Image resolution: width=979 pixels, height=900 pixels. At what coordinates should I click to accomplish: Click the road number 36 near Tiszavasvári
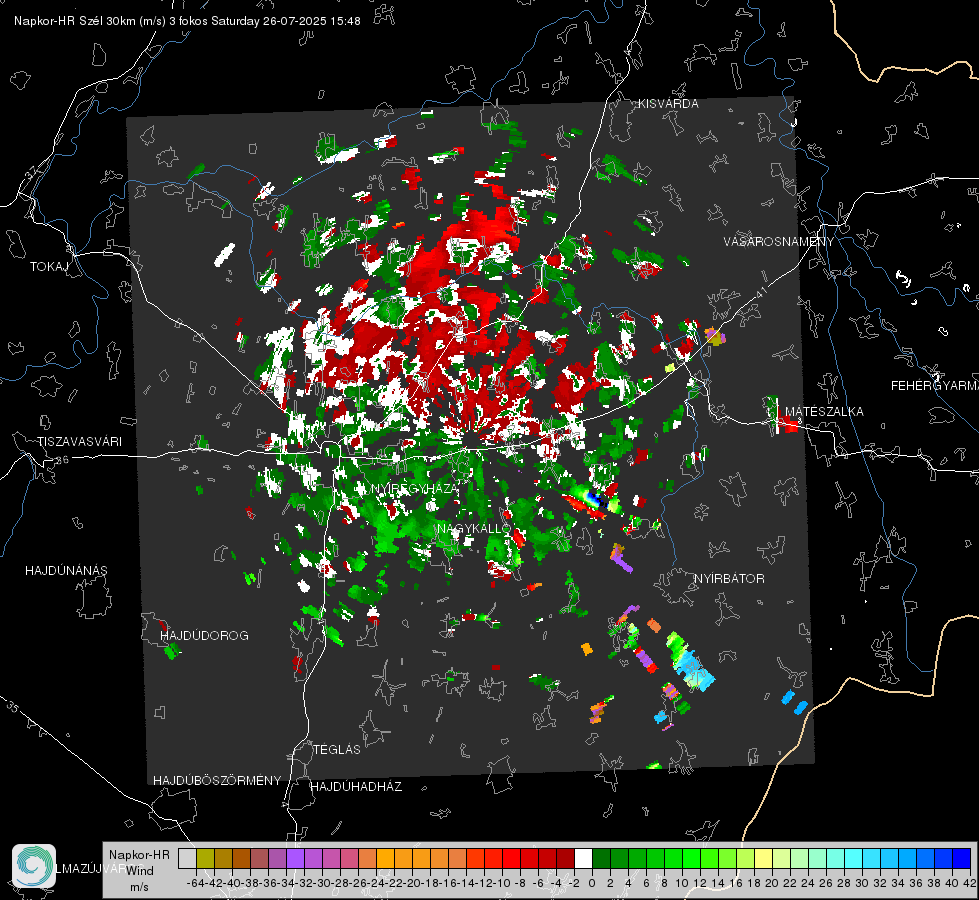click(62, 460)
